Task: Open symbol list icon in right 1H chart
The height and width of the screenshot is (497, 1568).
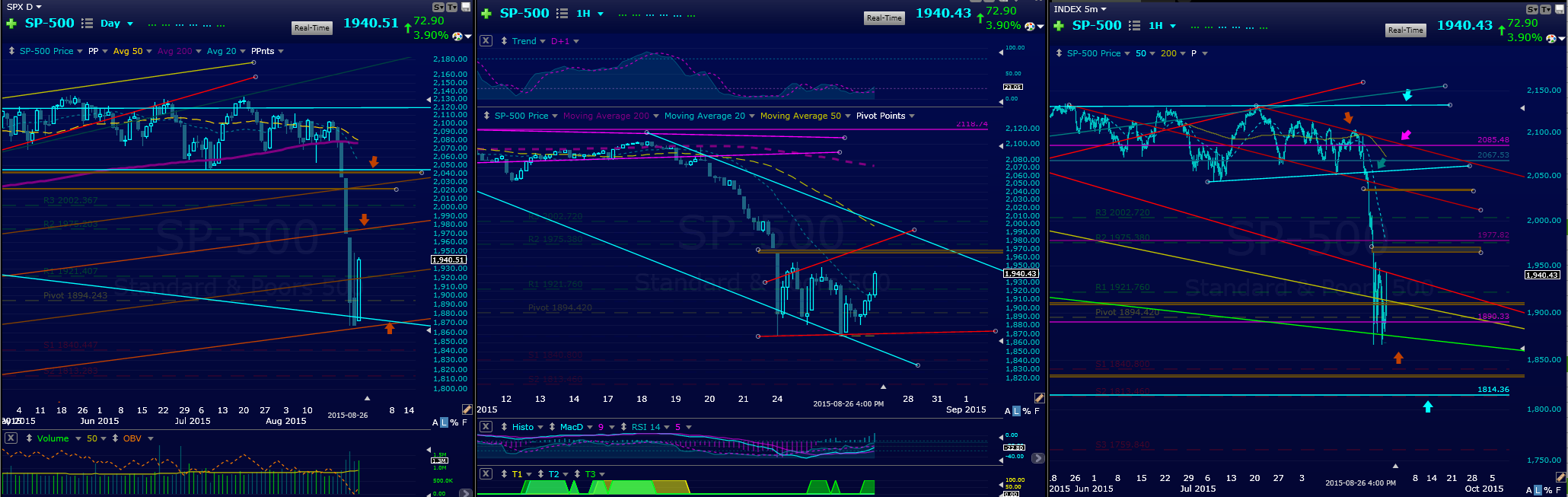Action: click(x=1134, y=26)
